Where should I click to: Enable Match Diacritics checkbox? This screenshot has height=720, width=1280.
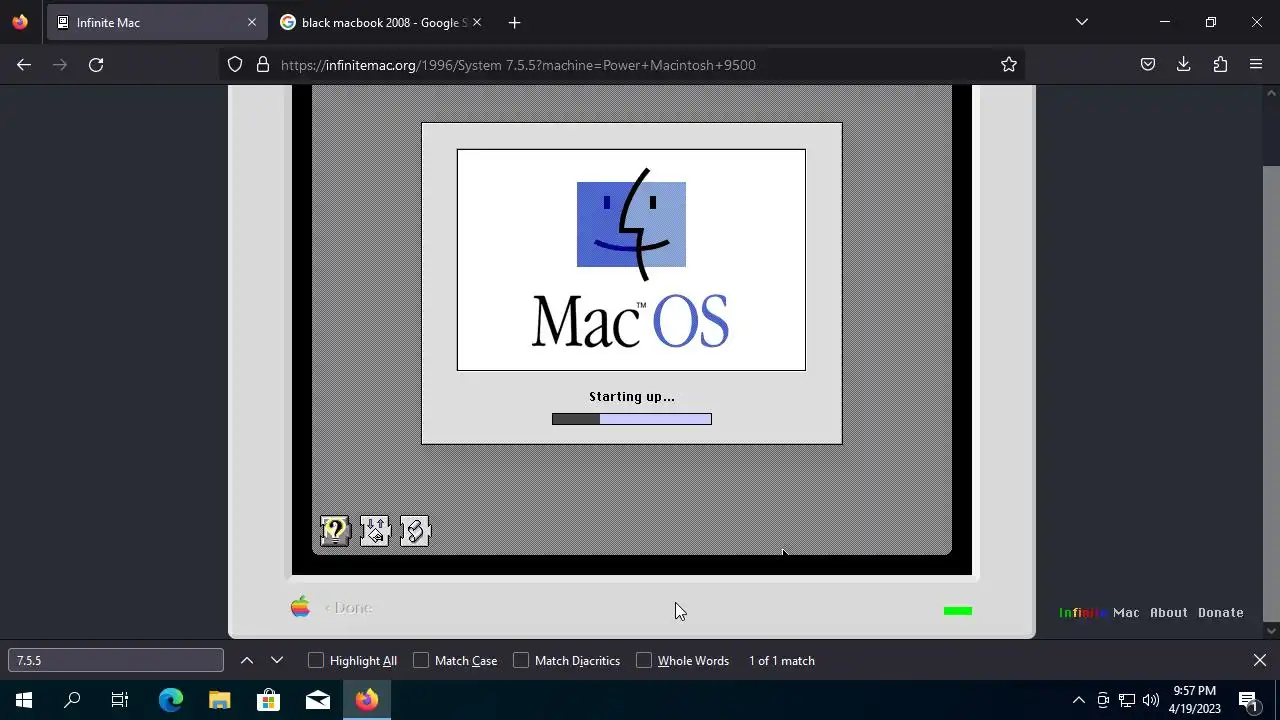pos(521,660)
